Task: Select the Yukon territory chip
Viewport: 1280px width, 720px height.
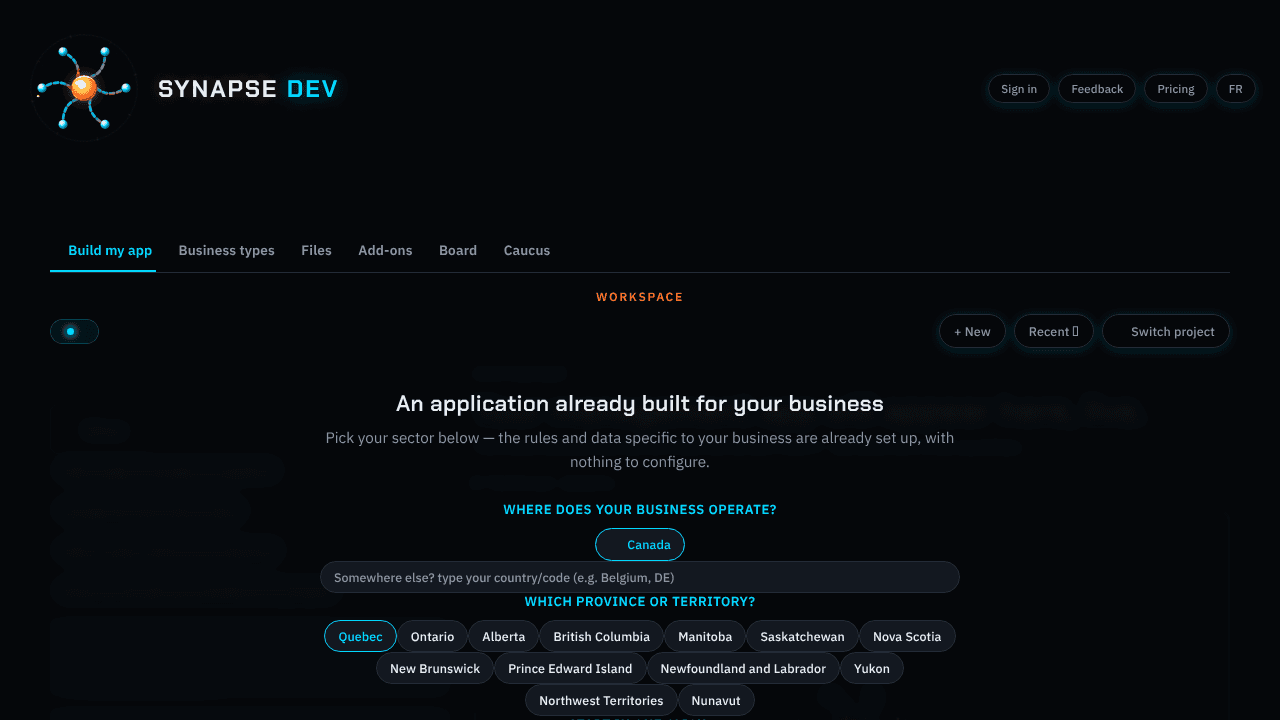Action: [x=872, y=669]
